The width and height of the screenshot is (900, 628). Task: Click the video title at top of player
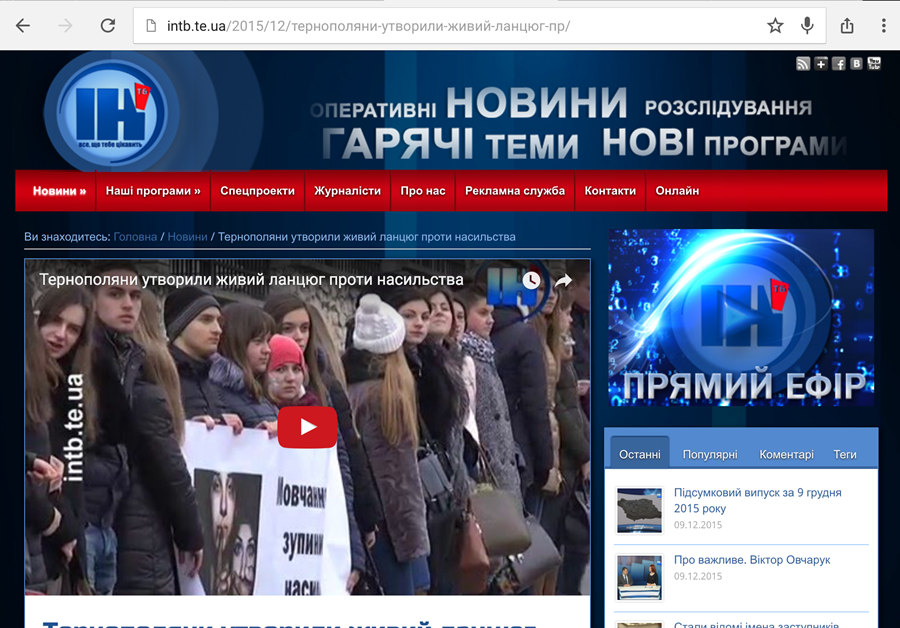coord(251,280)
